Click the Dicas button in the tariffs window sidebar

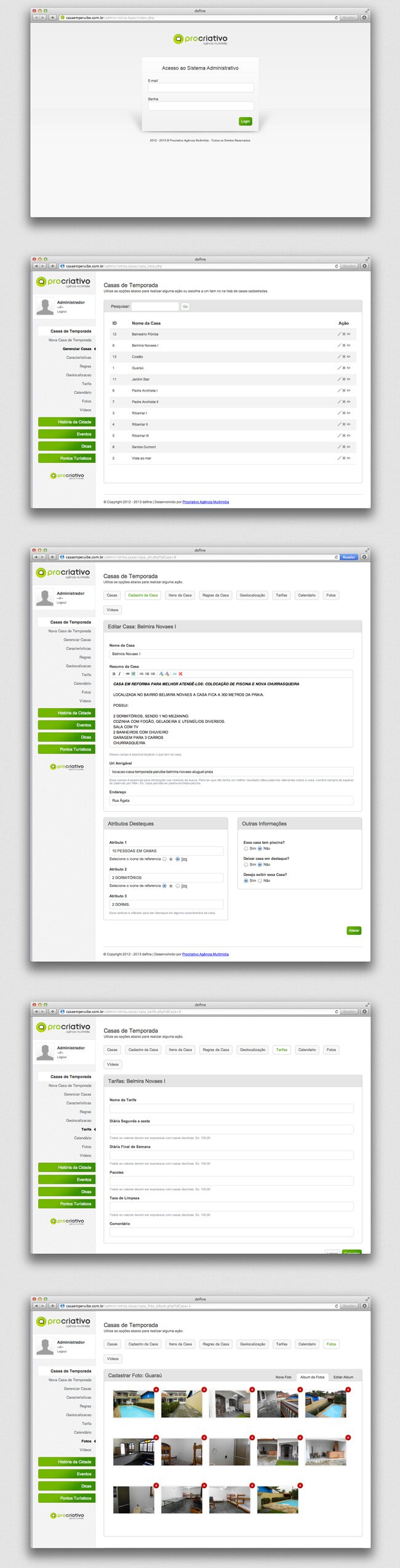pyautogui.click(x=66, y=1191)
